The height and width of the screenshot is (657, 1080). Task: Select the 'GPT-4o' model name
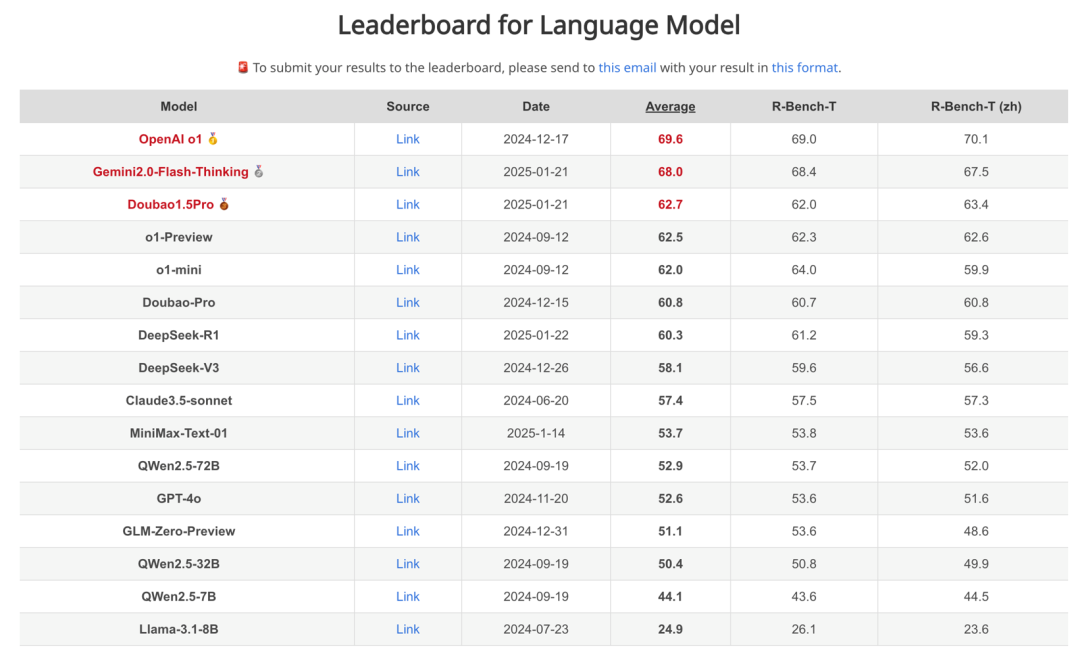tap(178, 499)
